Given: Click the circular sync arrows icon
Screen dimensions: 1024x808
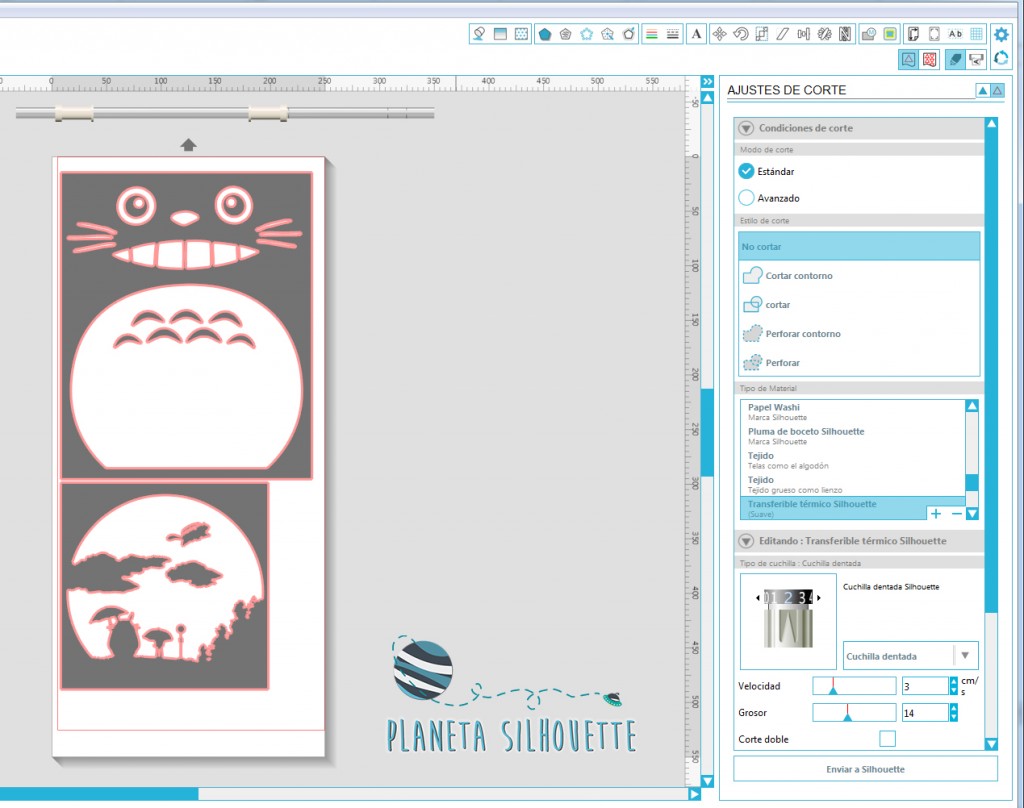Looking at the screenshot, I should click(x=1001, y=59).
